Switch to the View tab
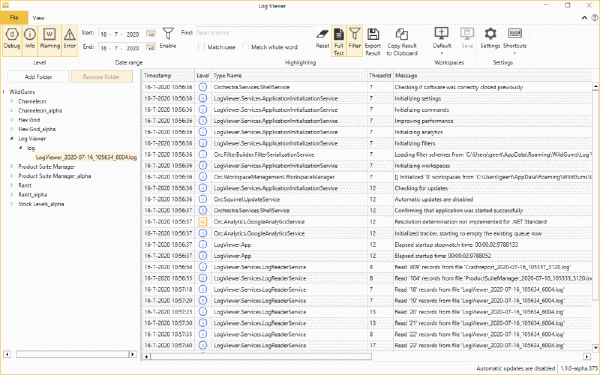 click(x=38, y=18)
